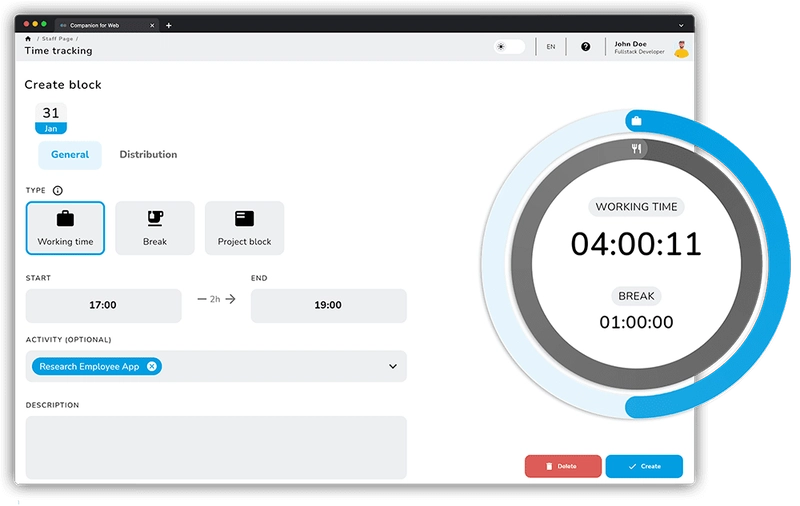800x506 pixels.
Task: Open the EN language selector
Action: point(551,46)
